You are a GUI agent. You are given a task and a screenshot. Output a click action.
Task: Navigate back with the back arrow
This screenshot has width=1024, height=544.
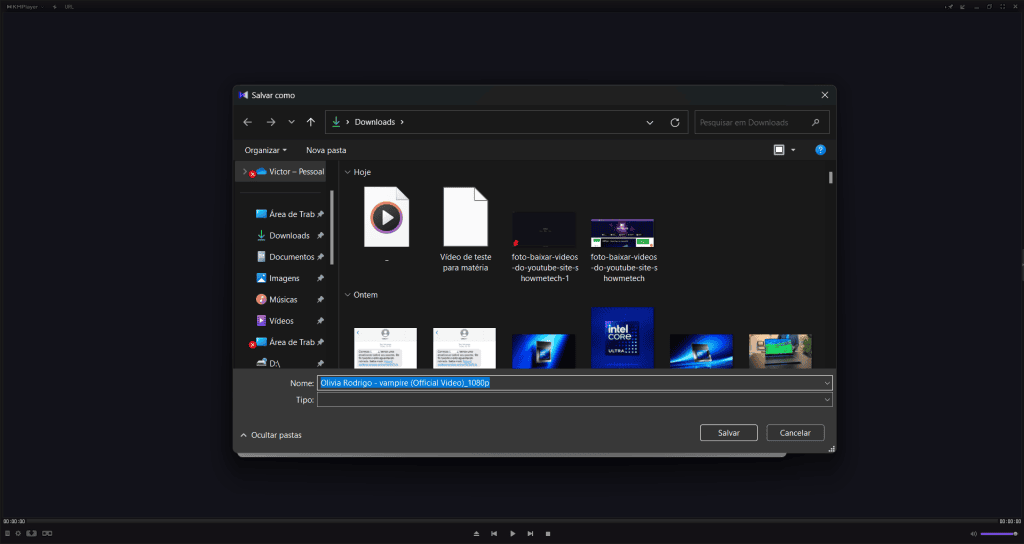point(248,122)
